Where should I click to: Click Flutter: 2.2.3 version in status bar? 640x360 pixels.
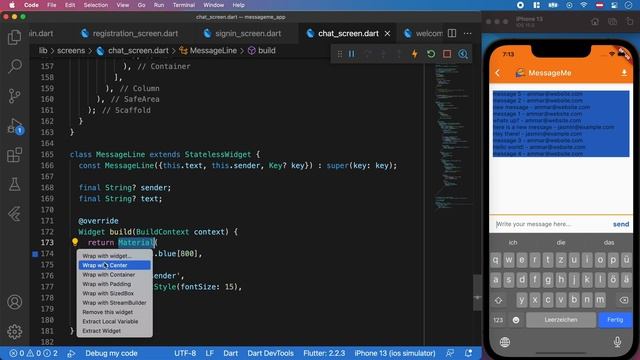click(324, 353)
